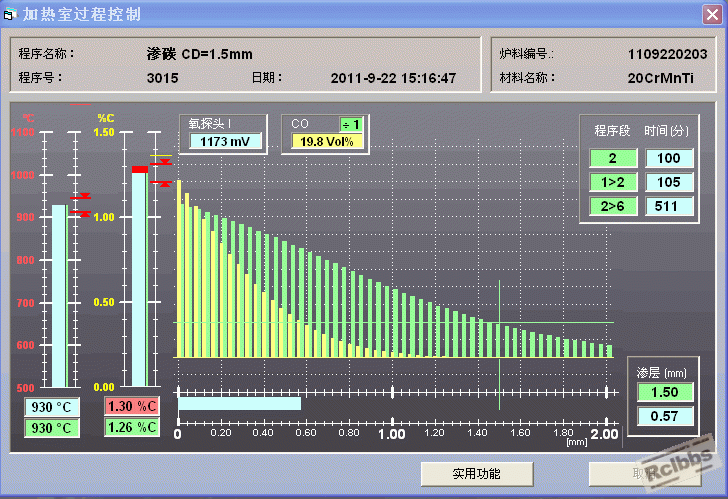Select the 1>2 segment field
Viewport: 728px width, 499px height.
pyautogui.click(x=613, y=182)
